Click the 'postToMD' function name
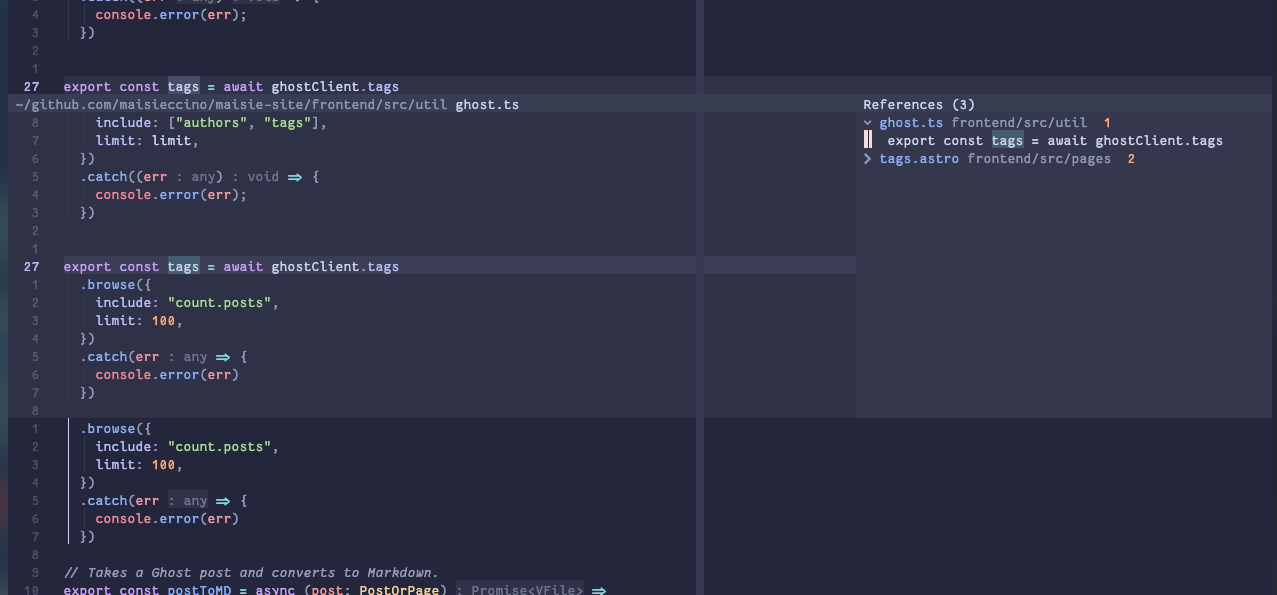Image resolution: width=1277 pixels, height=595 pixels. pyautogui.click(x=199, y=590)
